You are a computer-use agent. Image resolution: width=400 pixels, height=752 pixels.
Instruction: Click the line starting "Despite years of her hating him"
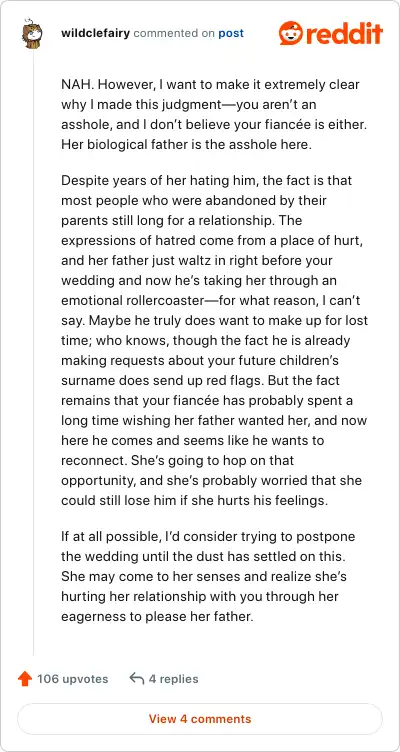(206, 181)
